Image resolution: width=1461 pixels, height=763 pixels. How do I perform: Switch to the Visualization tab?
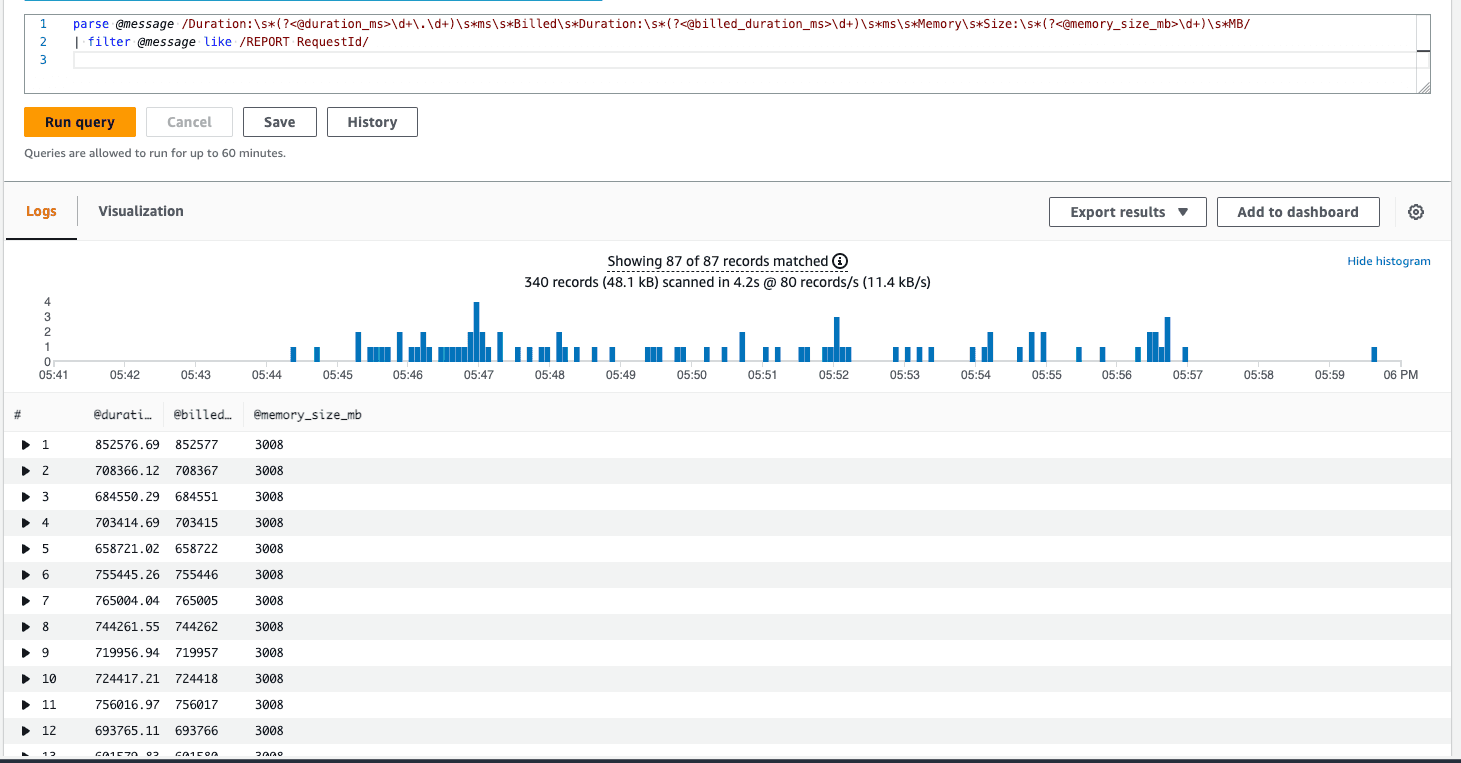pyautogui.click(x=141, y=211)
